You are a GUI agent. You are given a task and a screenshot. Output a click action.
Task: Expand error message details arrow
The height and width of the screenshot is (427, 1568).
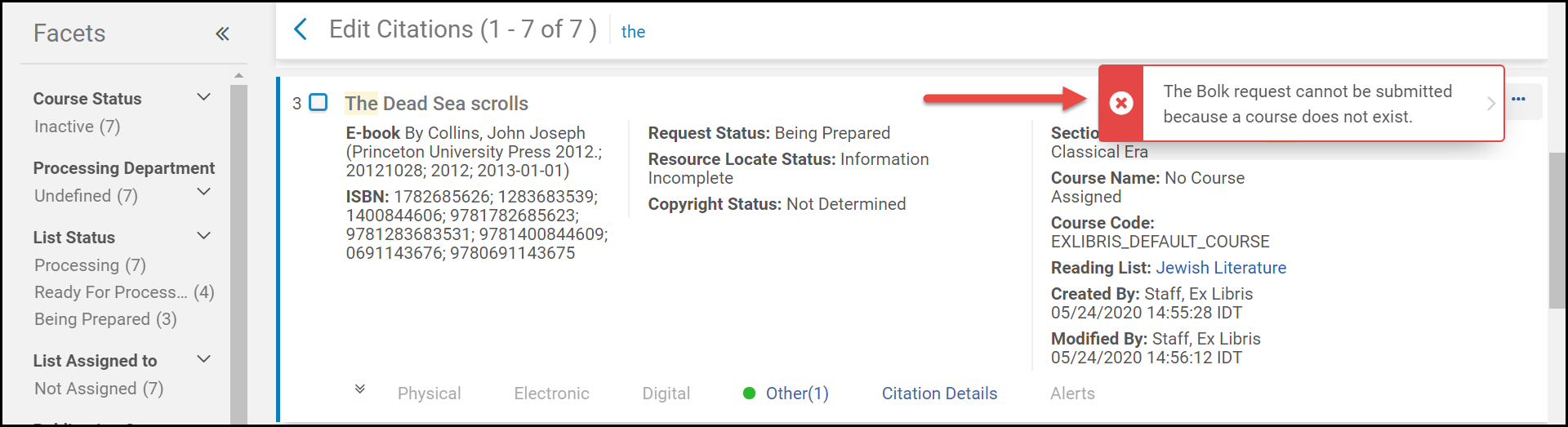(x=1490, y=103)
